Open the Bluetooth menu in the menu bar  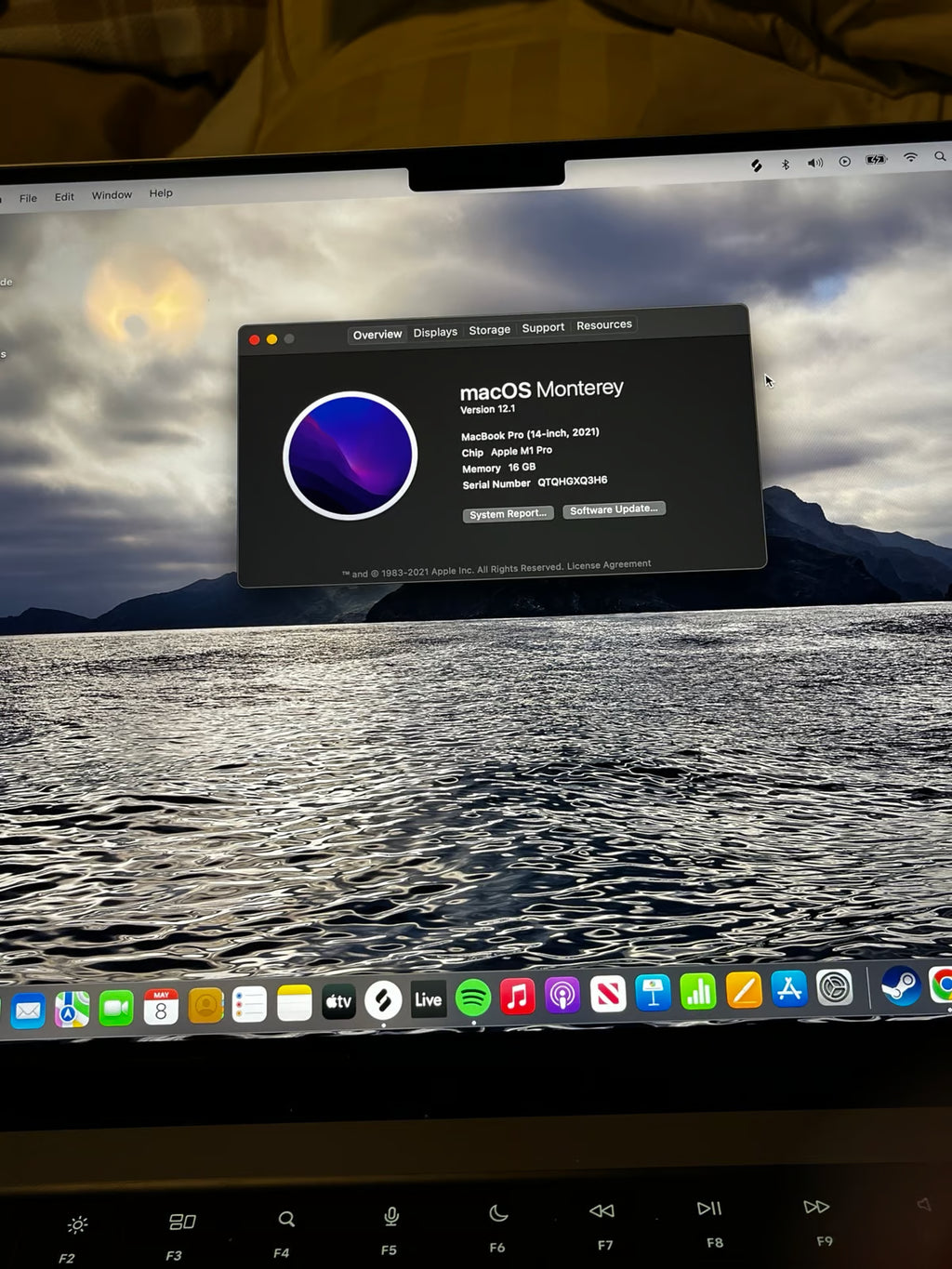(x=786, y=162)
